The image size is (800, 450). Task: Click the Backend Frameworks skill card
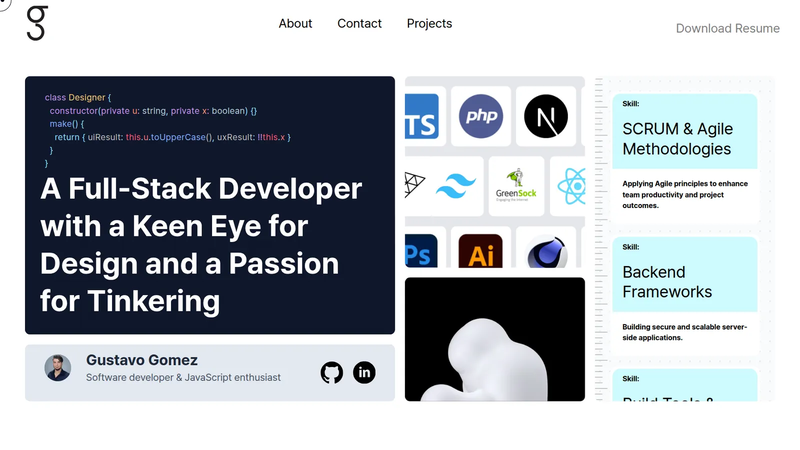pyautogui.click(x=685, y=295)
